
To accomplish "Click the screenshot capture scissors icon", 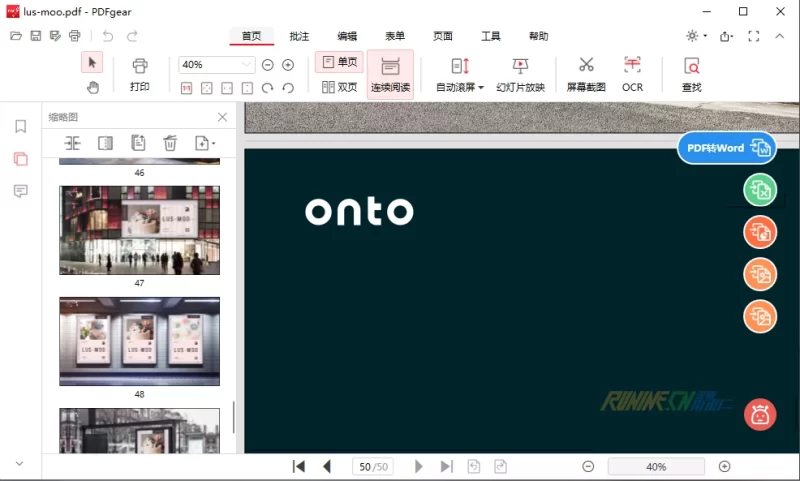I will (586, 66).
